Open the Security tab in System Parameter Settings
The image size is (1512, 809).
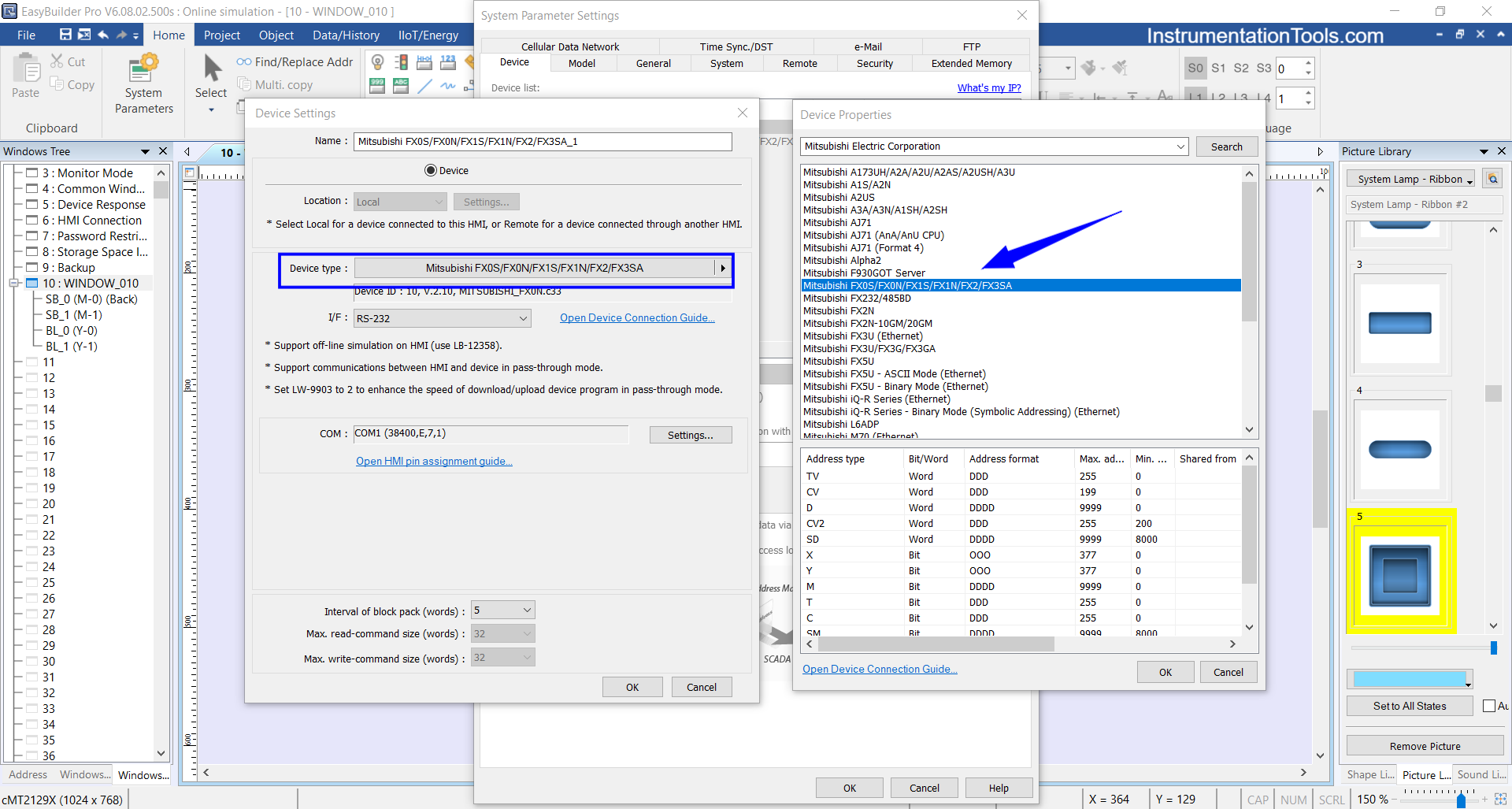(x=874, y=63)
